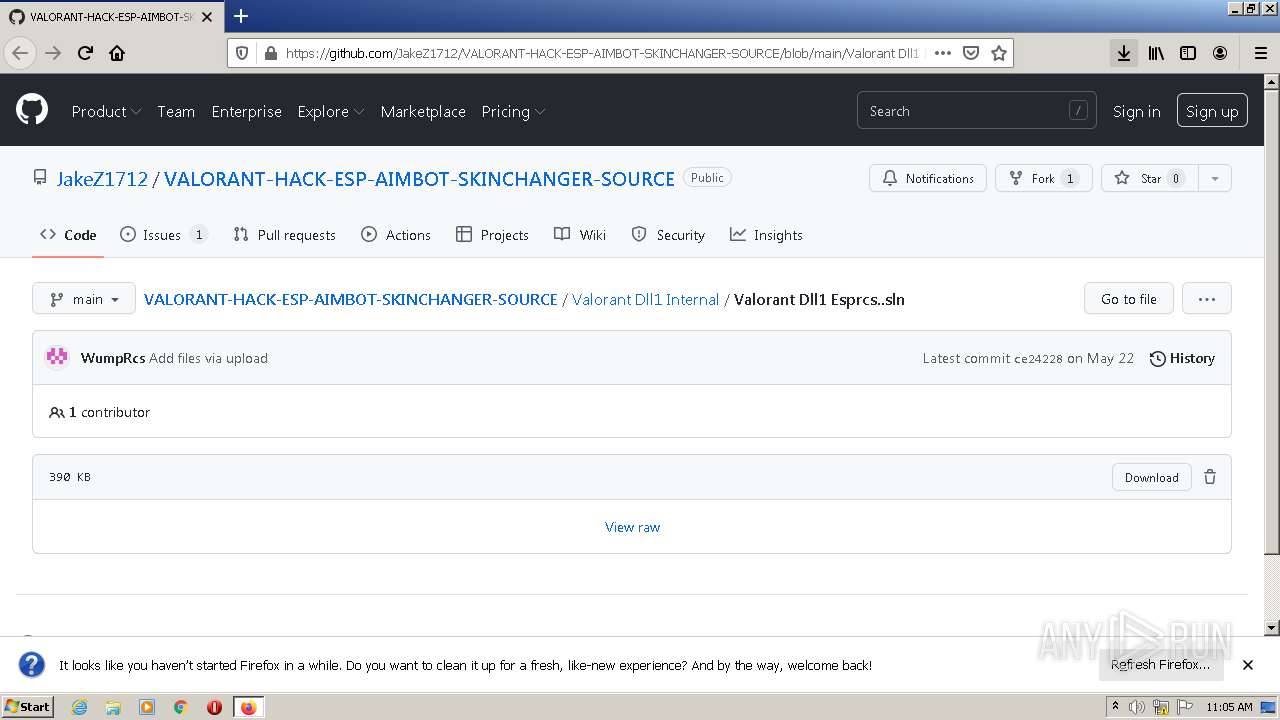The height and width of the screenshot is (720, 1280).
Task: Open a new browser tab
Action: coord(241,16)
